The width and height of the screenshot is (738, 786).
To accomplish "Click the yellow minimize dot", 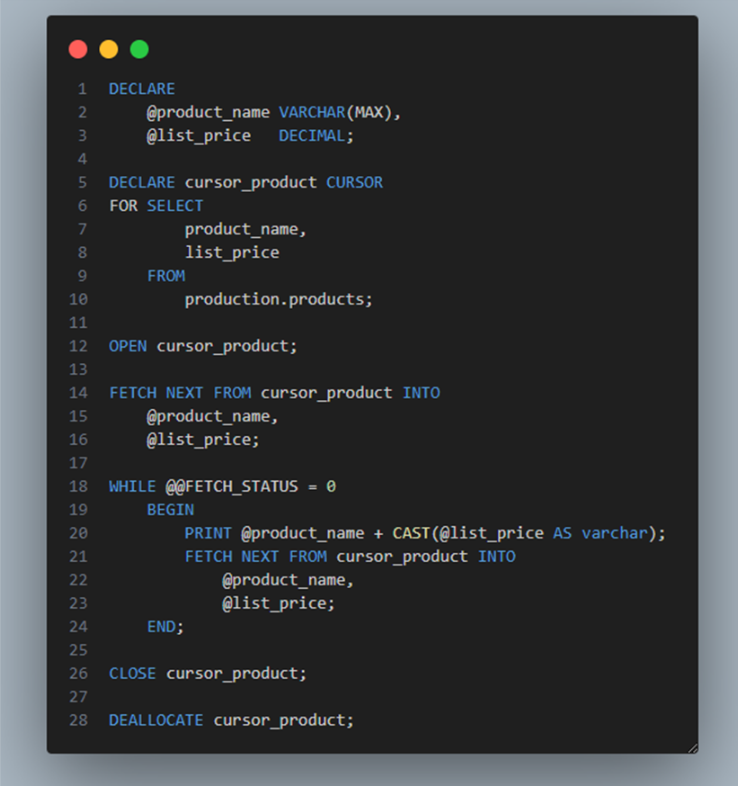I will coord(108,49).
